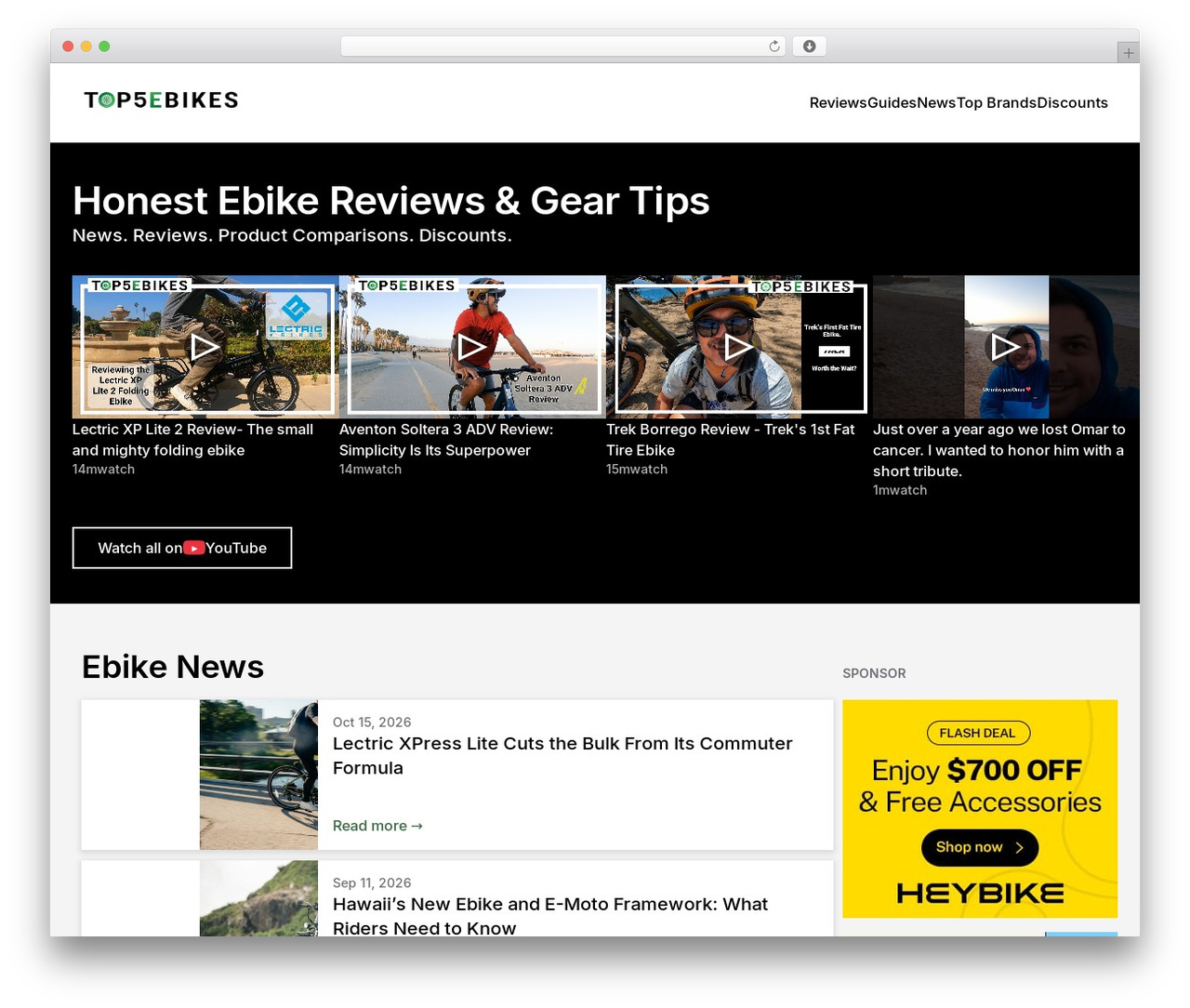Open Lectric XP Lite 2 Review title
Viewport: 1190px width, 1008px height.
pyautogui.click(x=192, y=440)
